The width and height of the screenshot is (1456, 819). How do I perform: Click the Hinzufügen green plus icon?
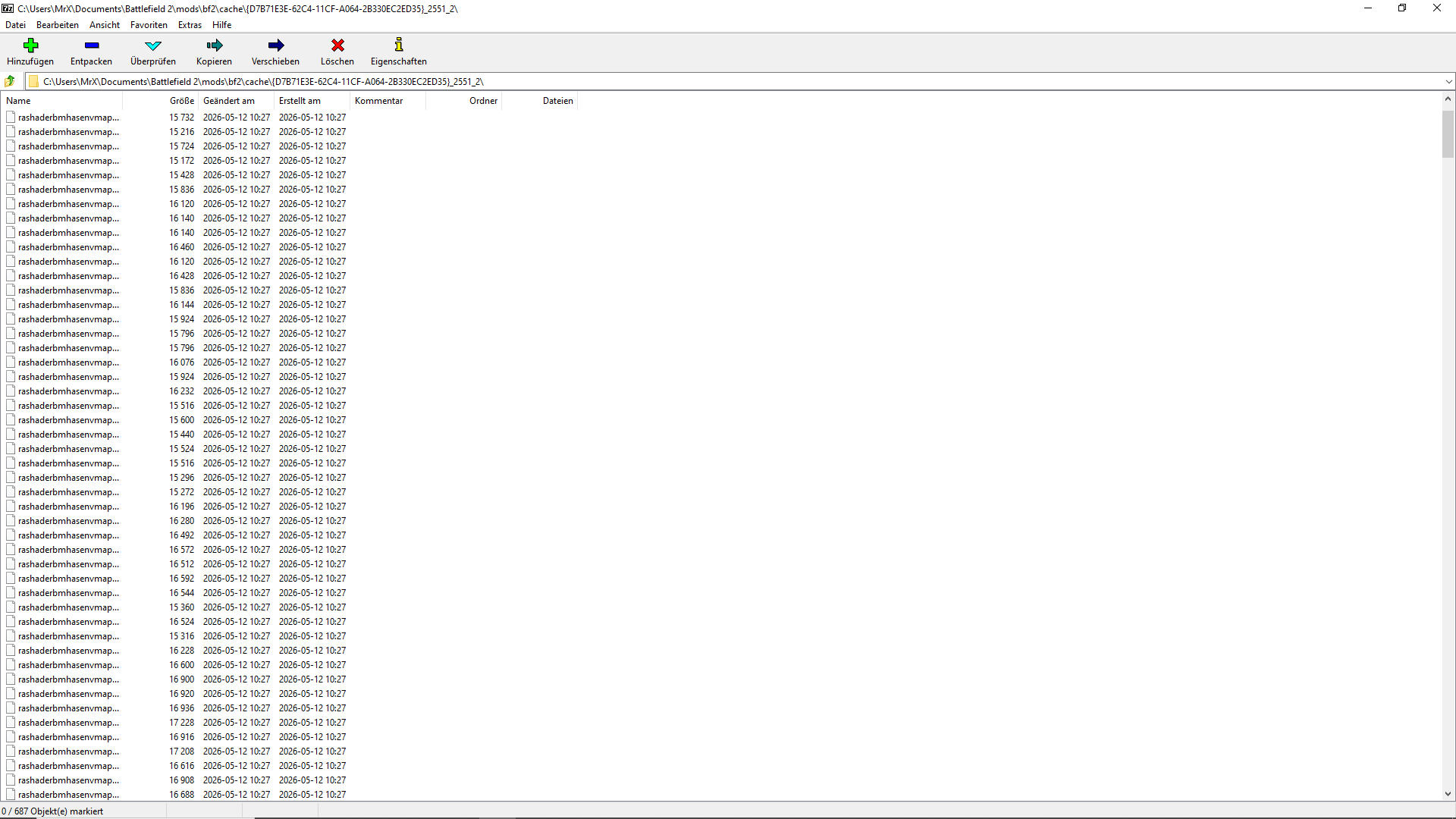[30, 45]
